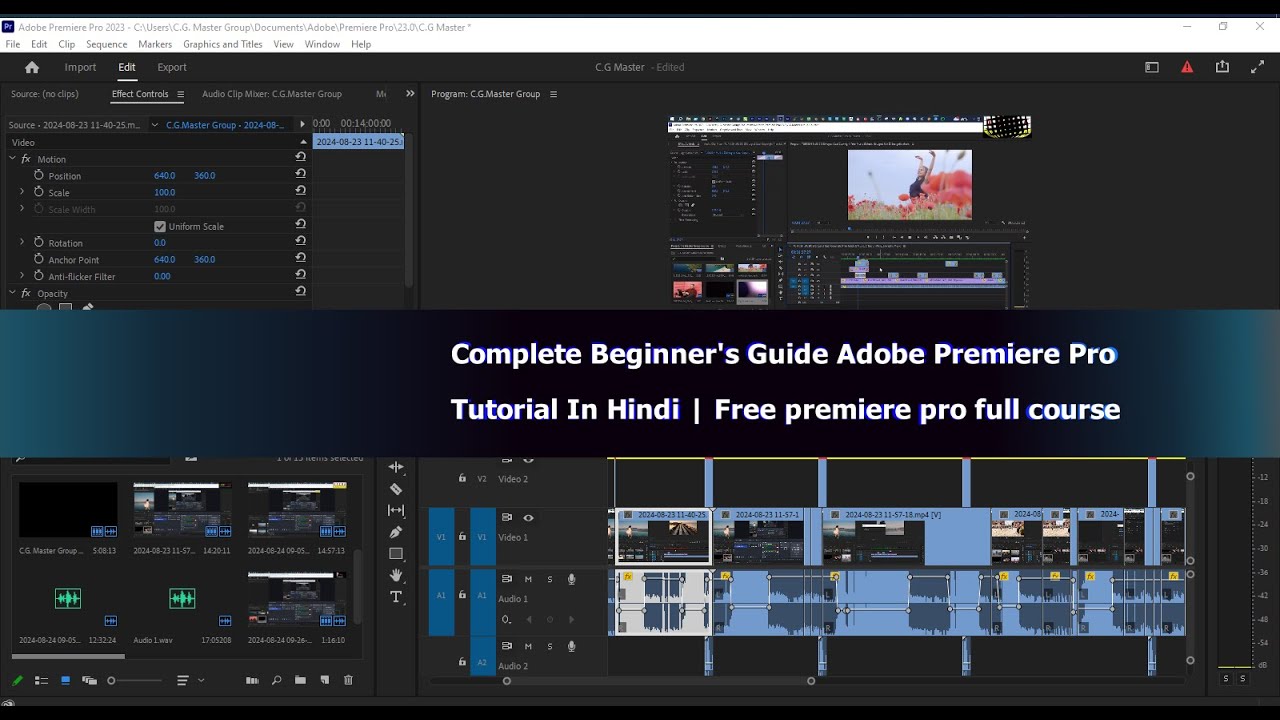This screenshot has height=720, width=1280.
Task: Select the Slip tool
Action: (396, 510)
